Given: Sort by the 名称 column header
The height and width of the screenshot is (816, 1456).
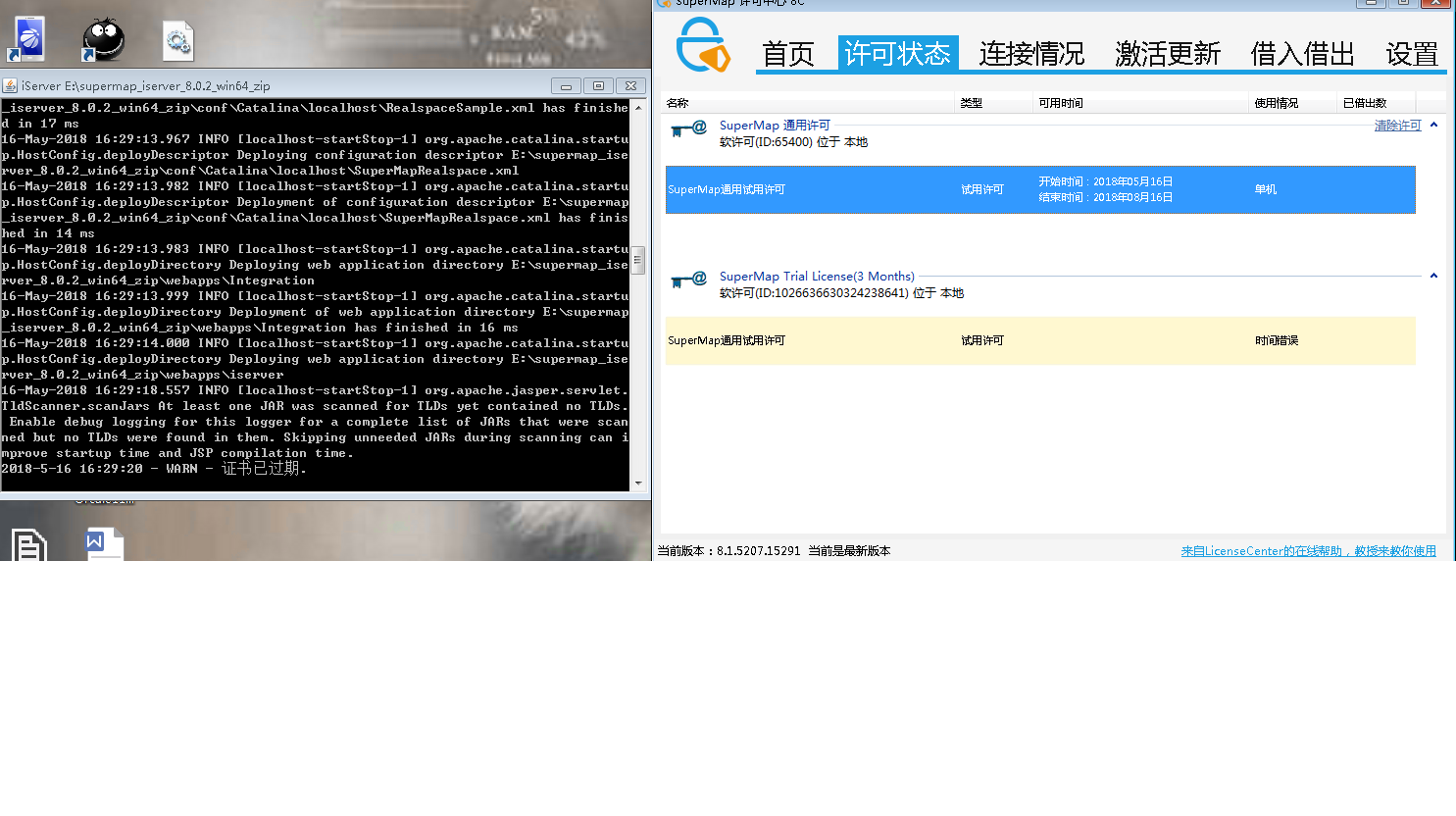Looking at the screenshot, I should 809,102.
